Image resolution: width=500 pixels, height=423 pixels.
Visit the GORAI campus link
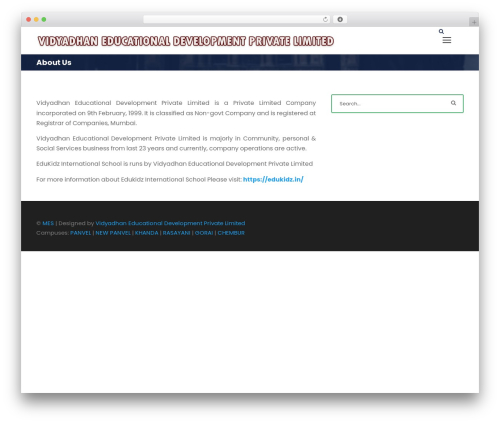[x=204, y=233]
